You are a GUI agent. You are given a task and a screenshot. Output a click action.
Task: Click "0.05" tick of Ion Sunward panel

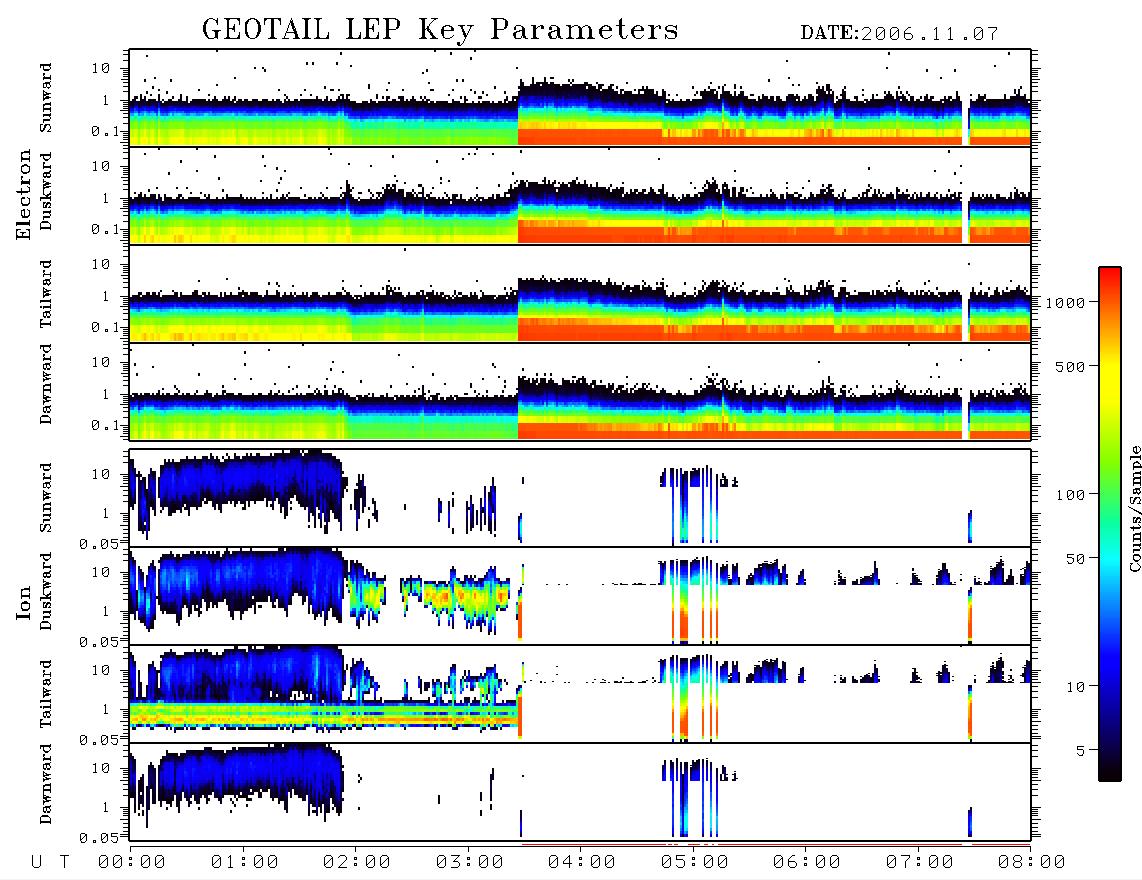(x=98, y=544)
